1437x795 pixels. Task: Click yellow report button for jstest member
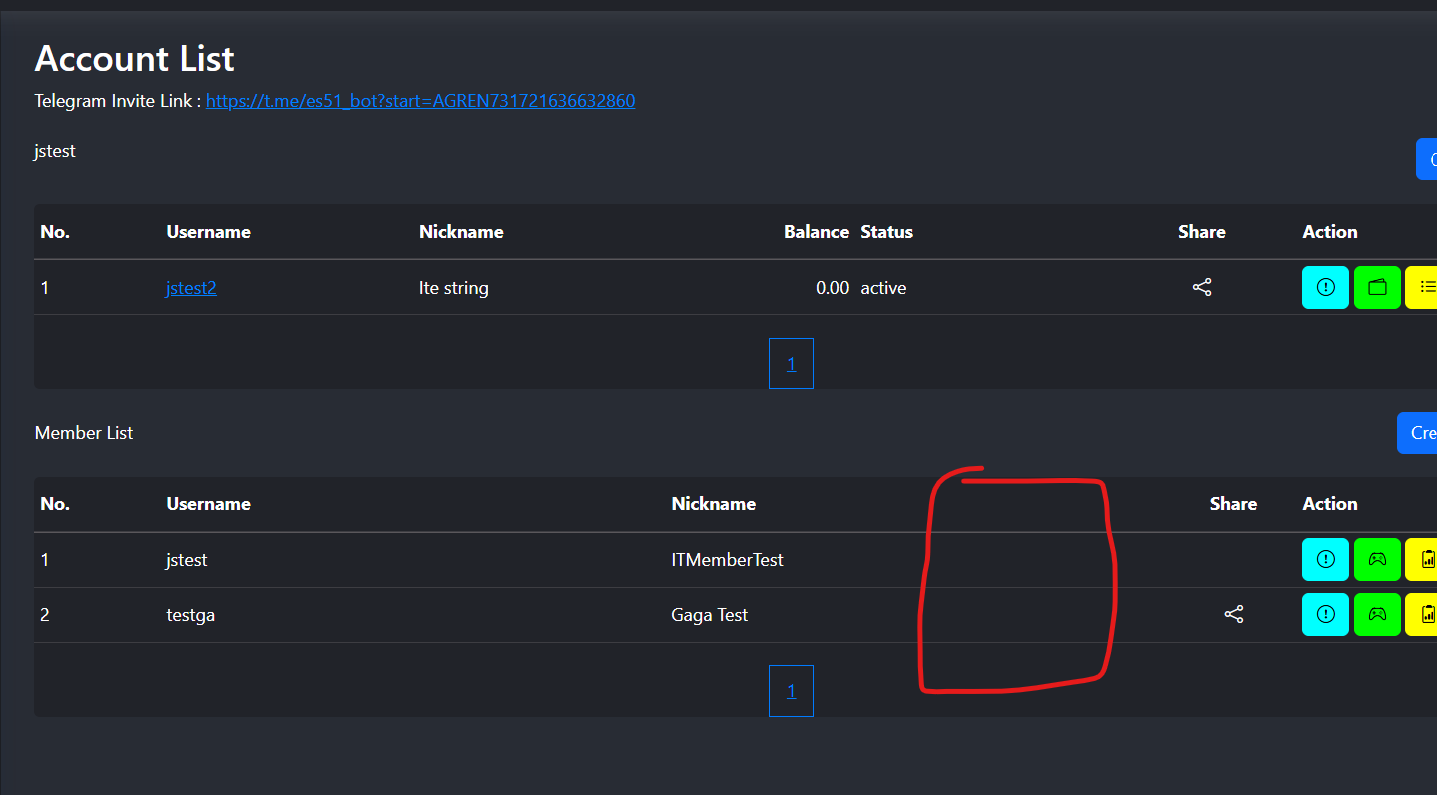pos(1422,560)
